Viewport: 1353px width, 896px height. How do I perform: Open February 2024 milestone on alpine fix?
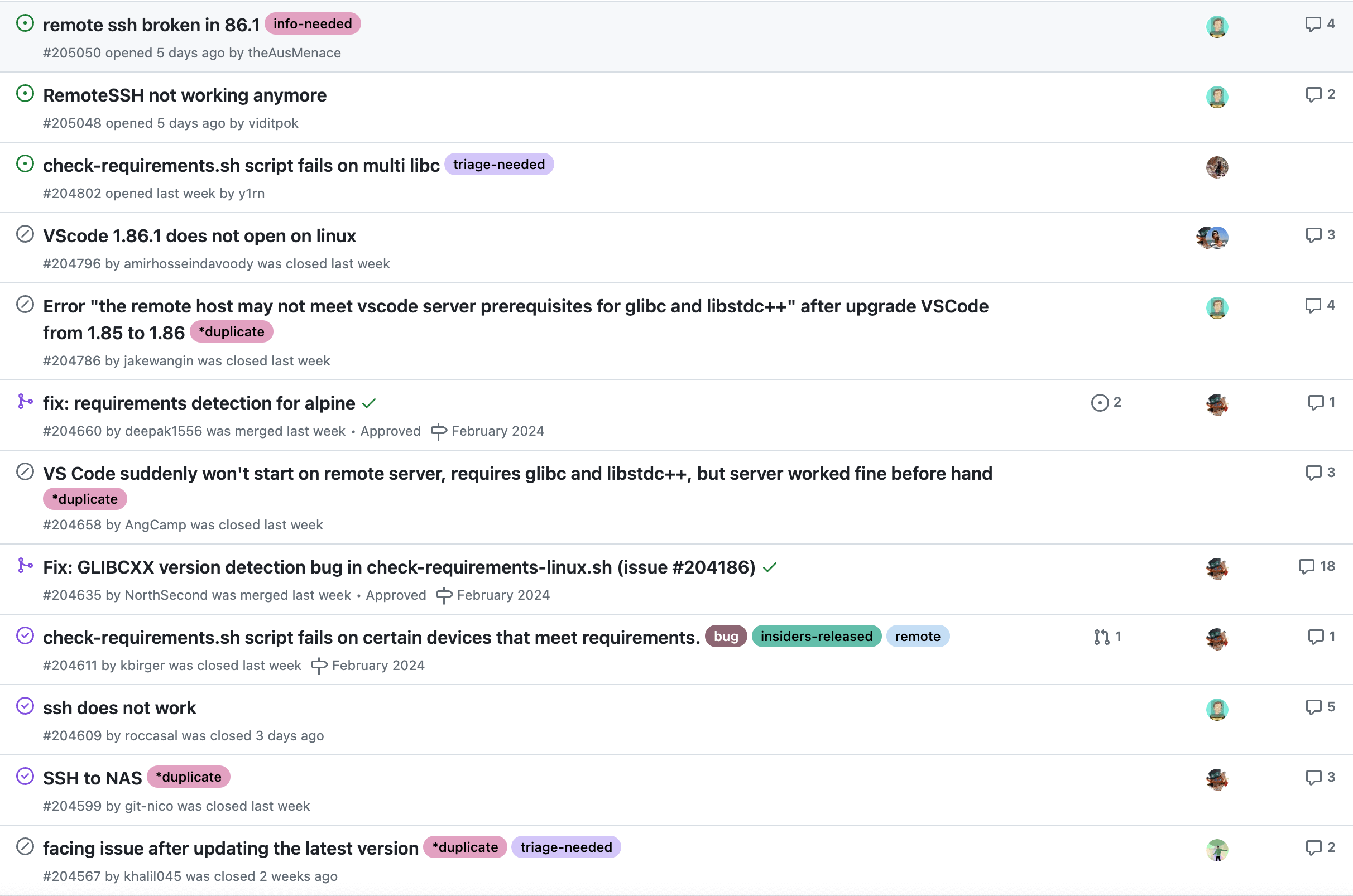pyautogui.click(x=487, y=431)
